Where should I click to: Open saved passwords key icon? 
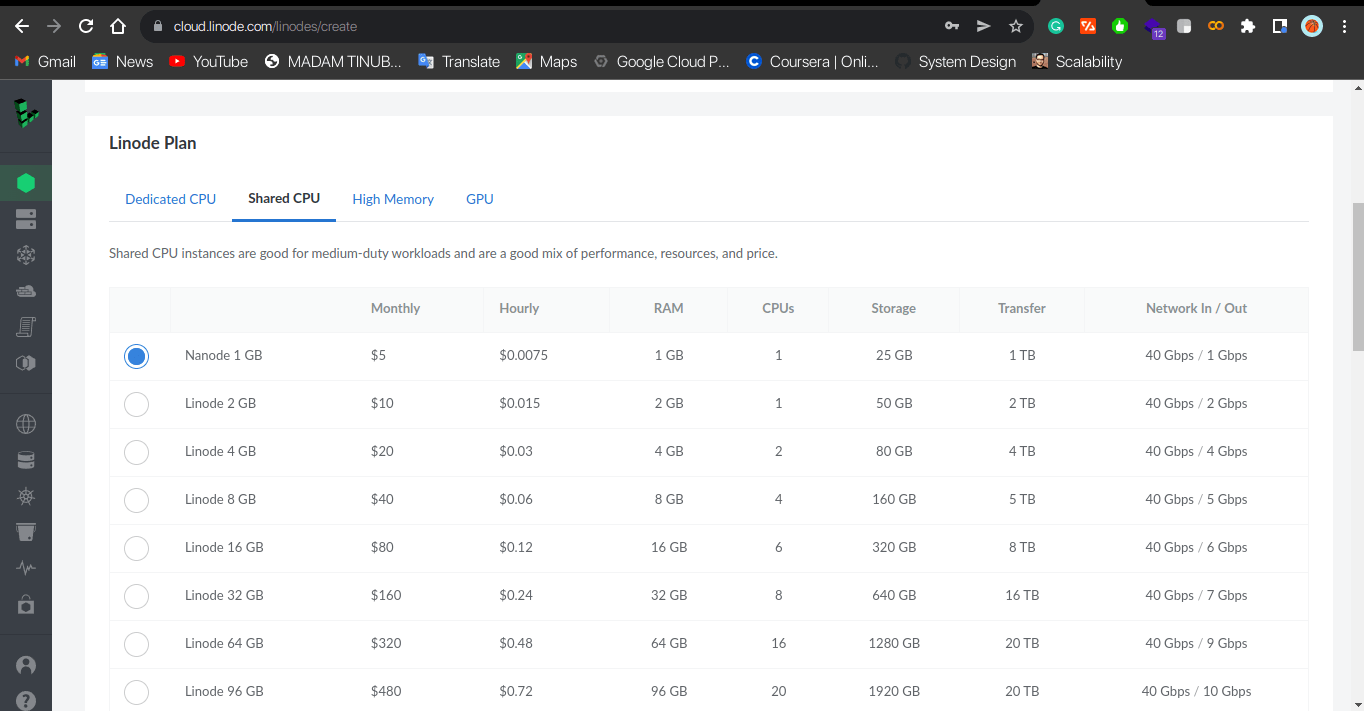952,26
